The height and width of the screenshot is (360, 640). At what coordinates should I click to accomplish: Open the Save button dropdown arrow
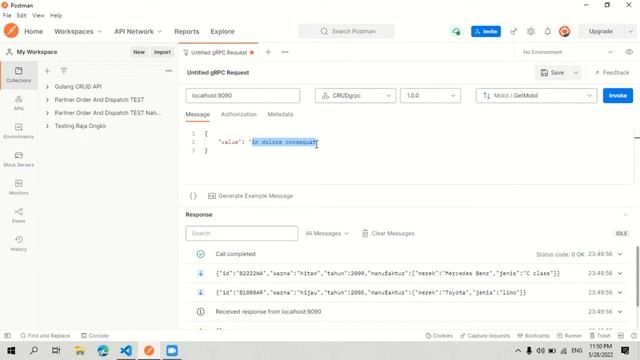pos(576,73)
